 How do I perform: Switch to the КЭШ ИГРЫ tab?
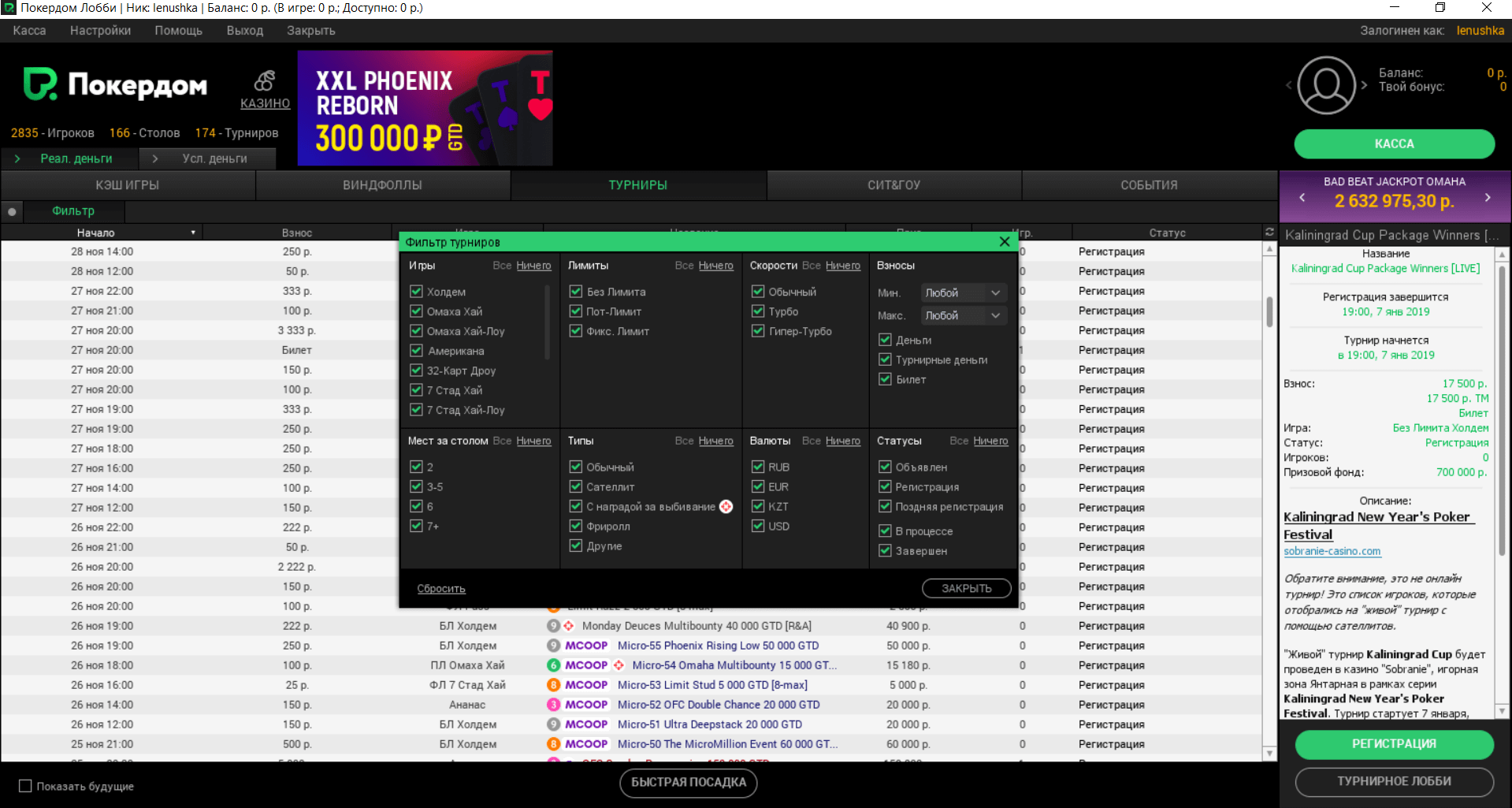128,185
